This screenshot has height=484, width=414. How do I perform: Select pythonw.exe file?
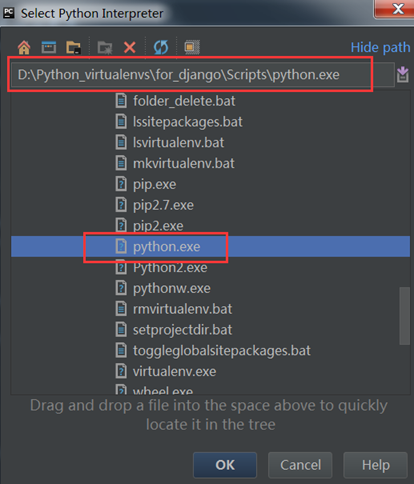point(172,288)
